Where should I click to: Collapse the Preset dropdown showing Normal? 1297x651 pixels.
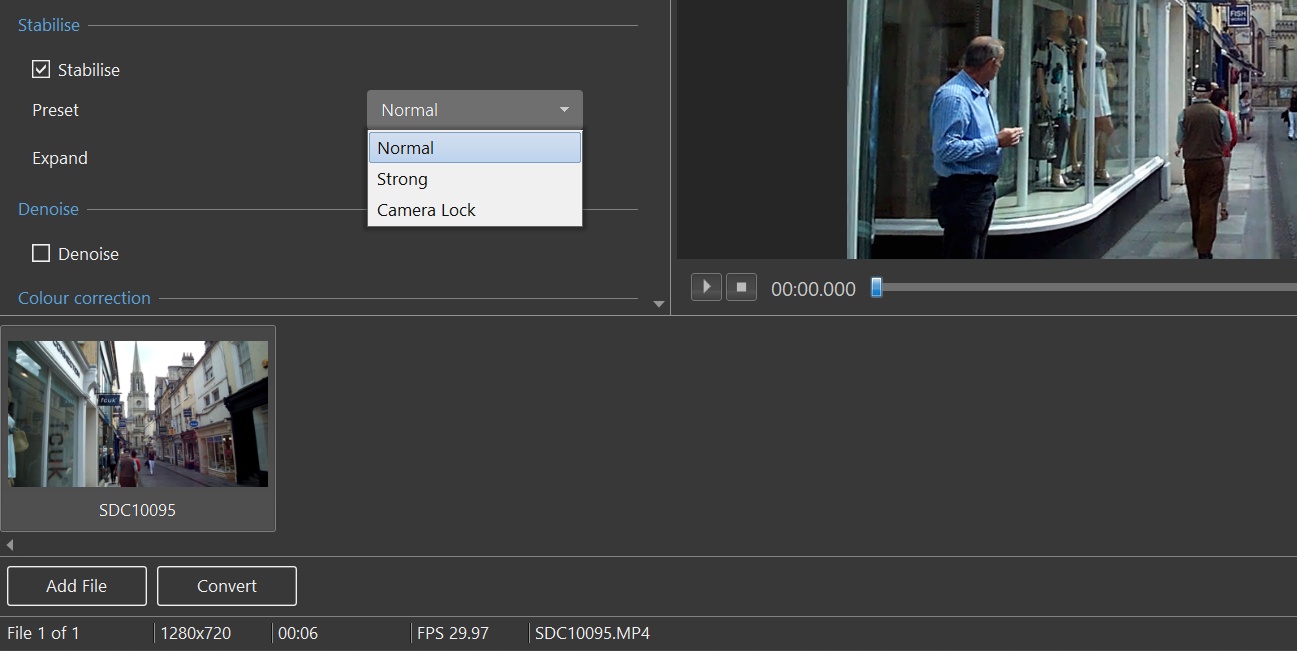click(x=474, y=110)
